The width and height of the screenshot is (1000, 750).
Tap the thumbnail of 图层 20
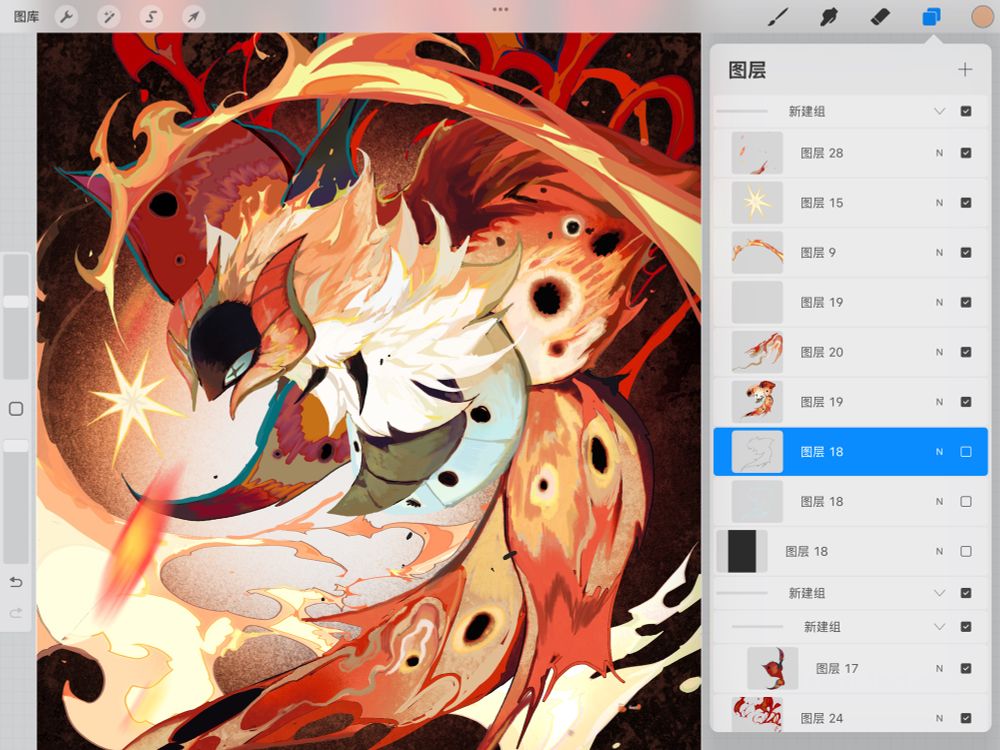[757, 352]
